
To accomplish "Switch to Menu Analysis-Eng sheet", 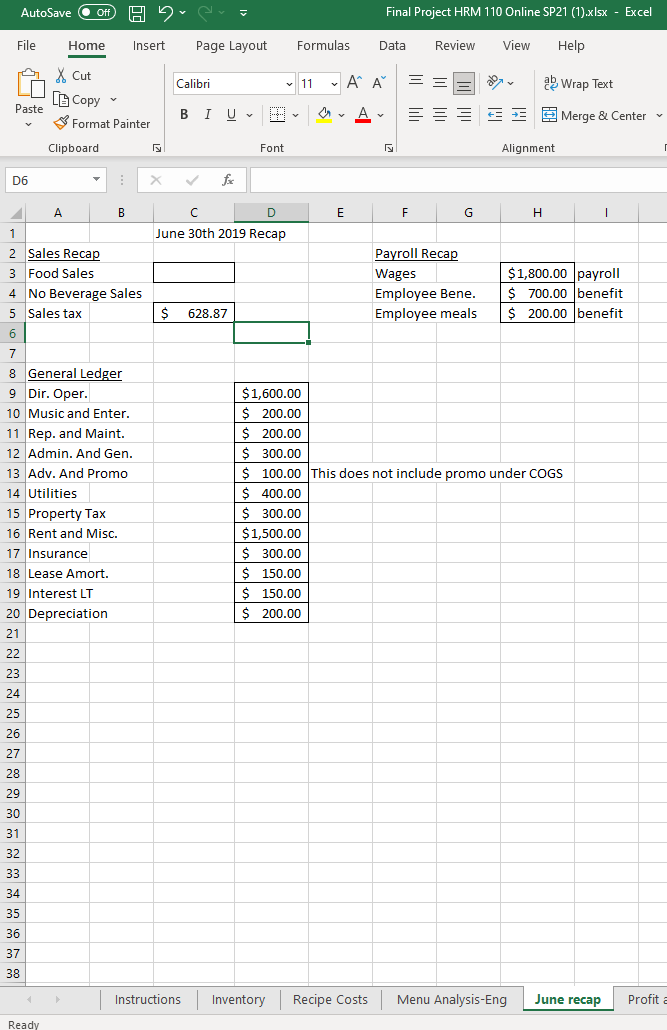I will pyautogui.click(x=452, y=999).
